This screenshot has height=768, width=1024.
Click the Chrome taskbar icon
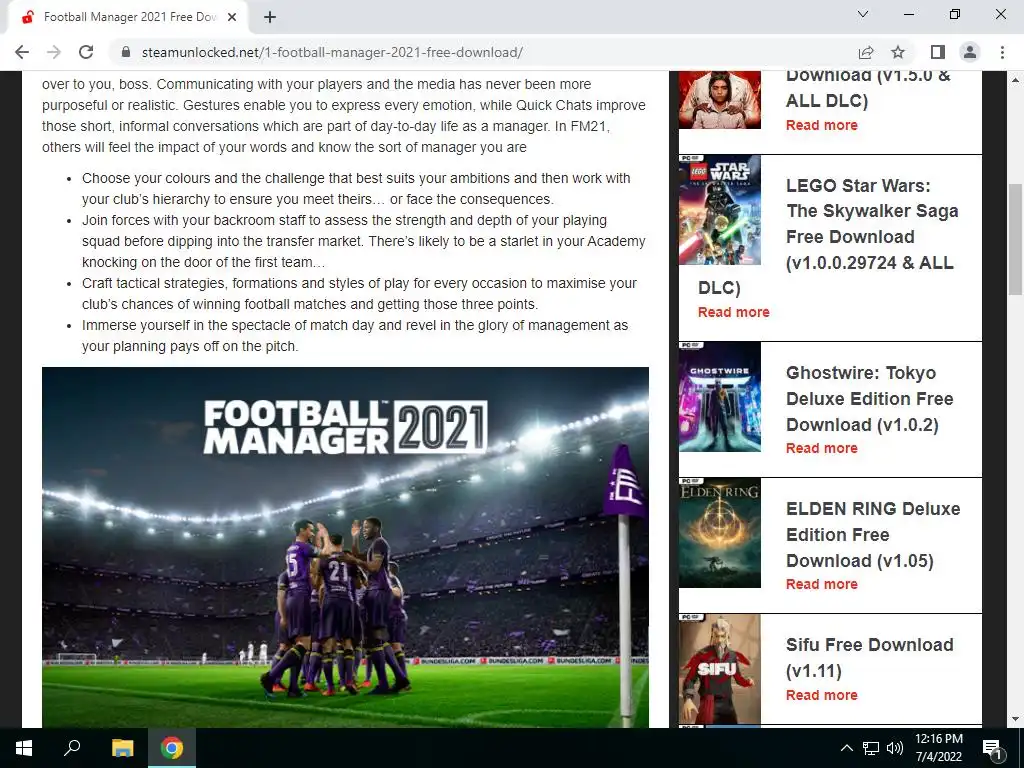(x=172, y=748)
